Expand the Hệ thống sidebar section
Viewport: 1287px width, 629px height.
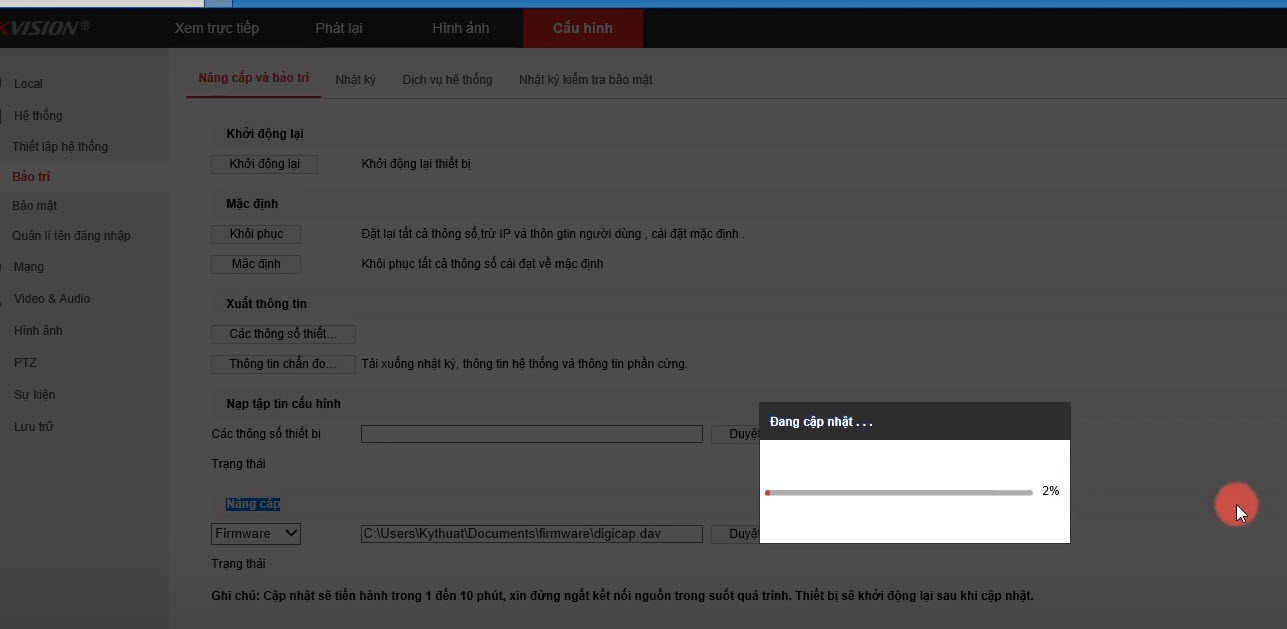click(38, 116)
